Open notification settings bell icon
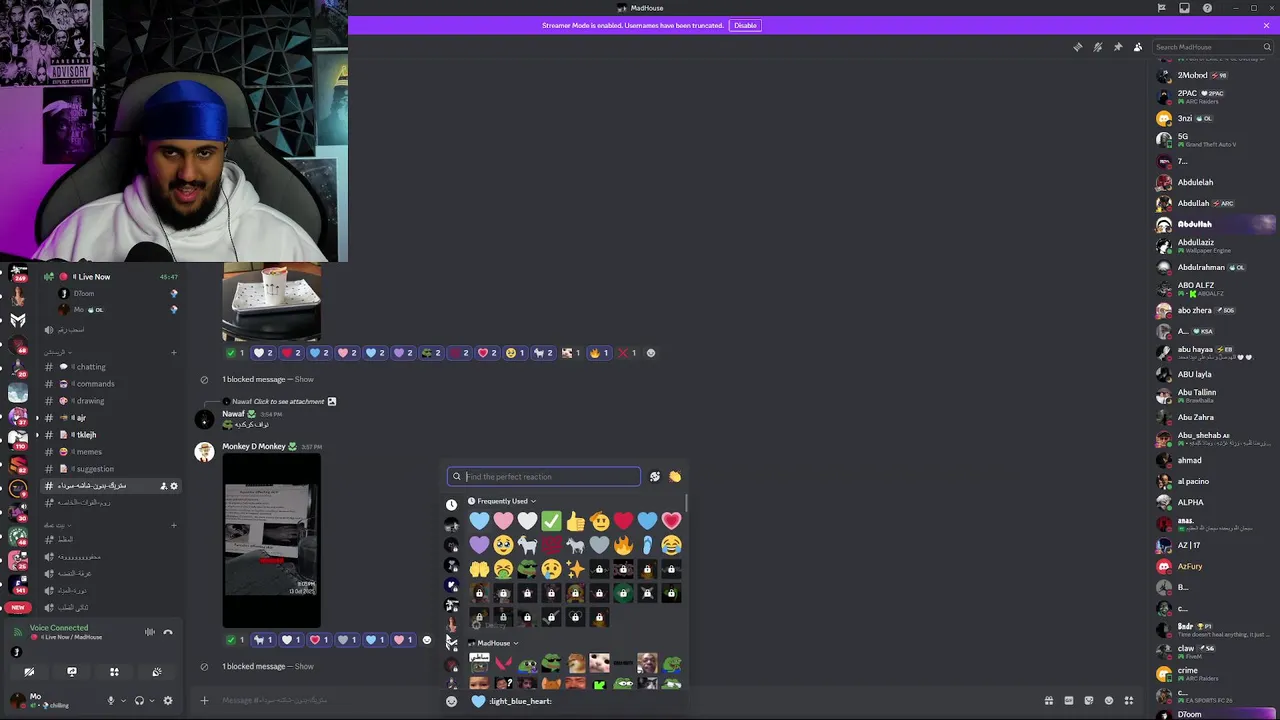 [x=1097, y=47]
